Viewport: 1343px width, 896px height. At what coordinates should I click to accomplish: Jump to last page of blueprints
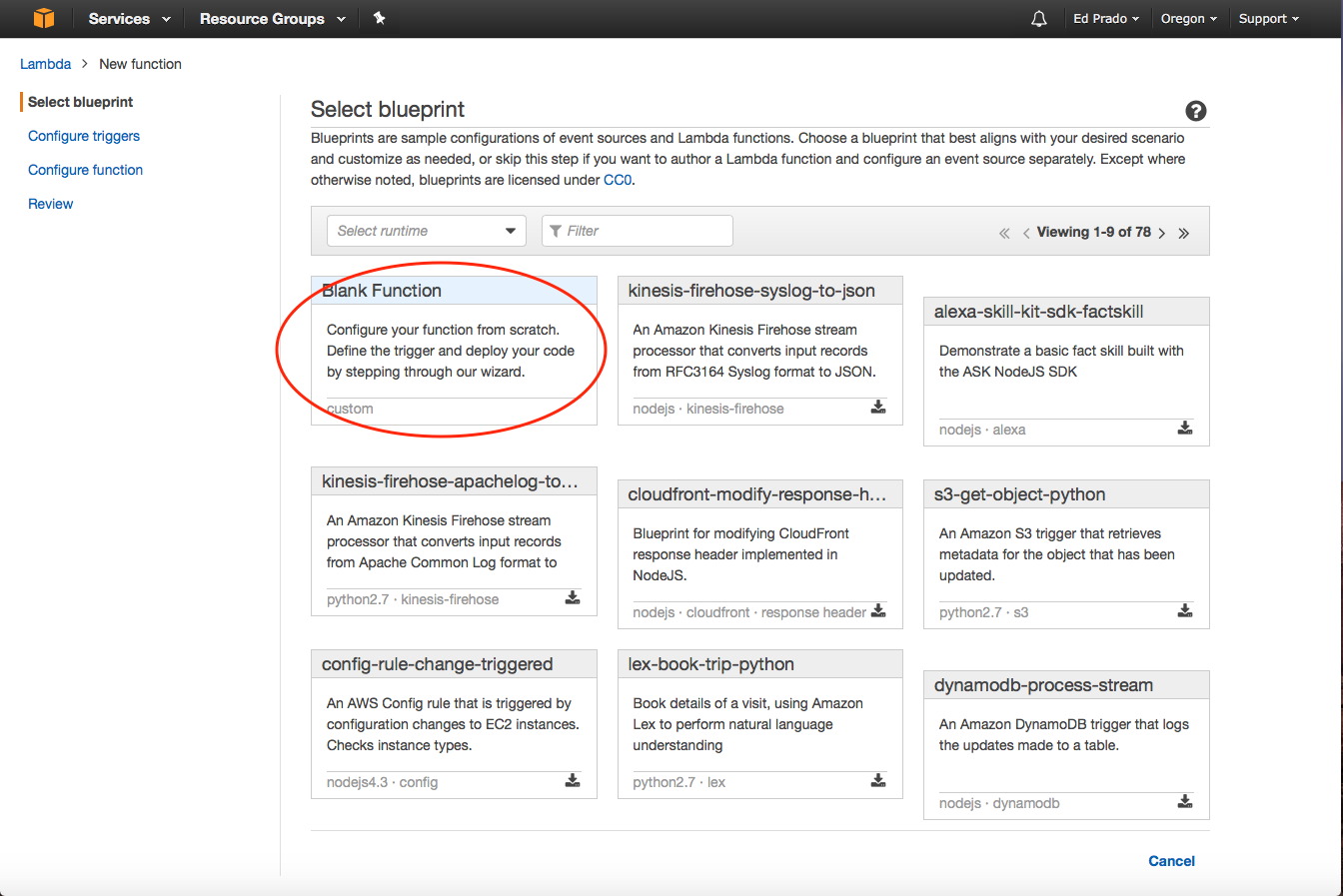(1184, 233)
